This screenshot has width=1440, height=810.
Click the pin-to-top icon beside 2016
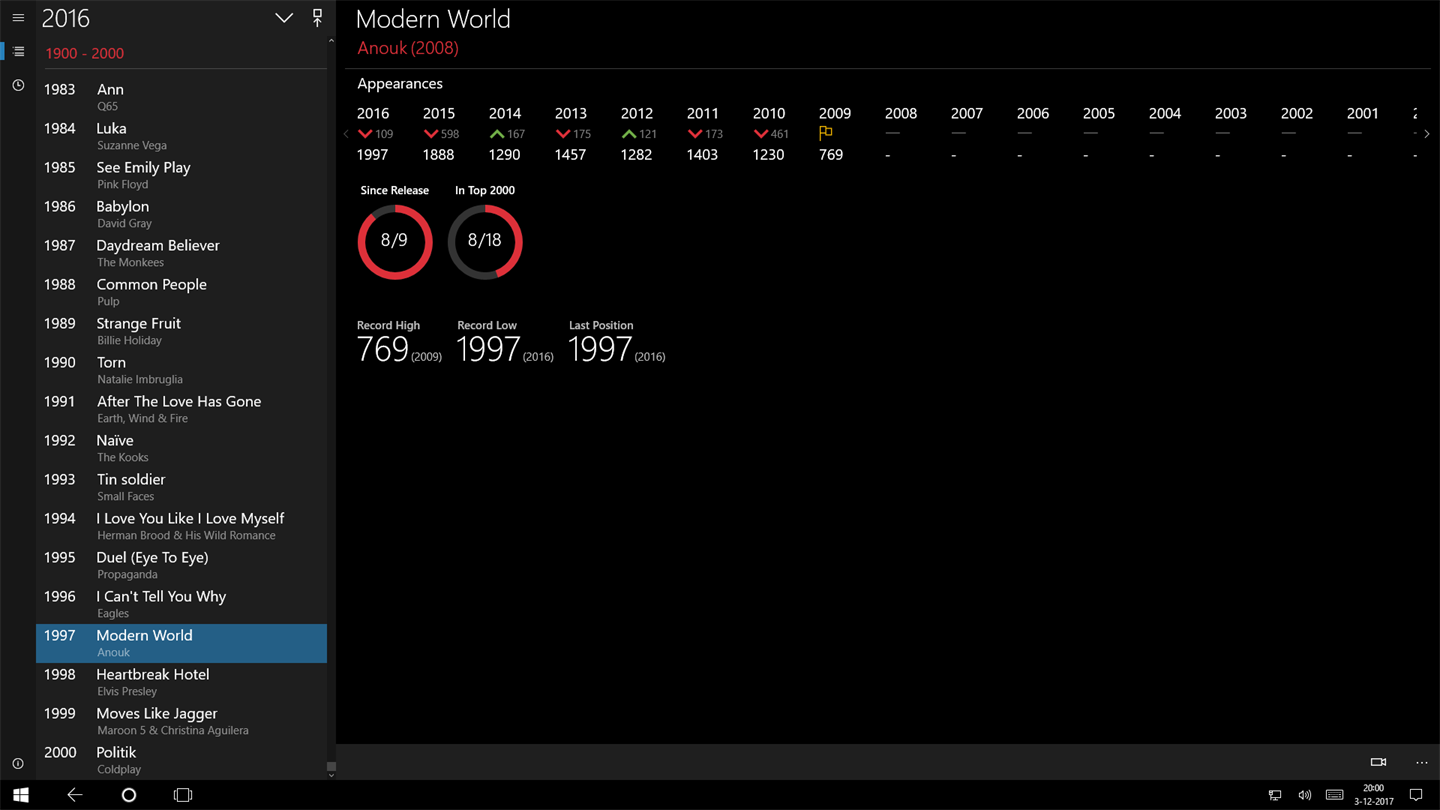click(317, 17)
